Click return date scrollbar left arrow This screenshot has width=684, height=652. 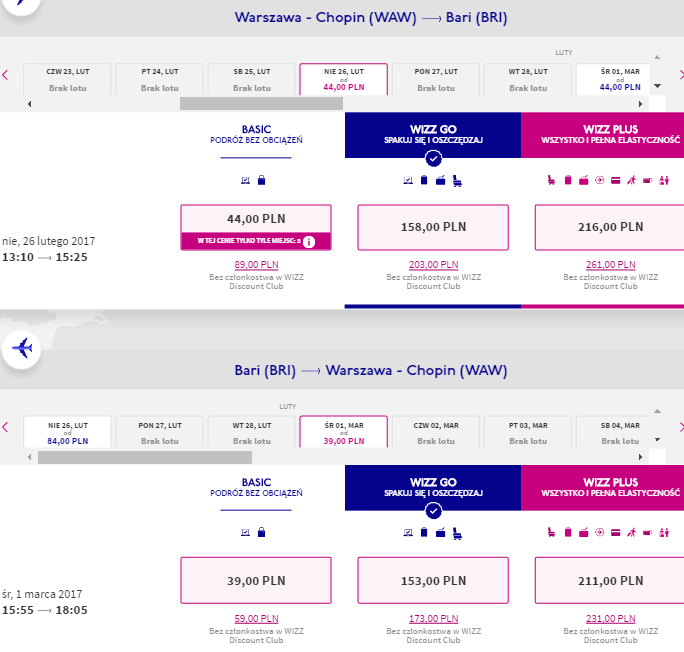click(29, 457)
